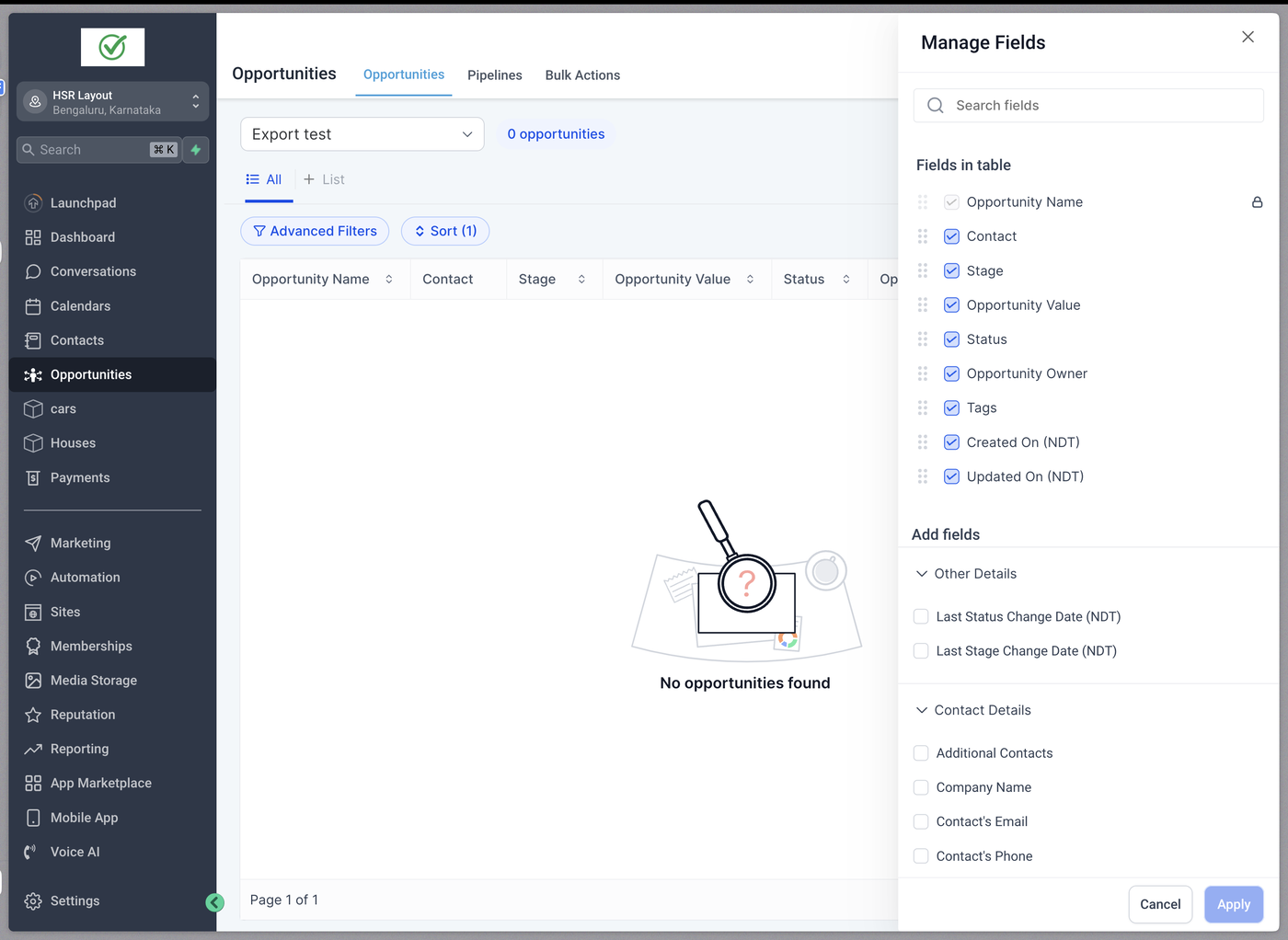Close the Manage Fields panel
Image resolution: width=1288 pixels, height=940 pixels.
(x=1248, y=37)
